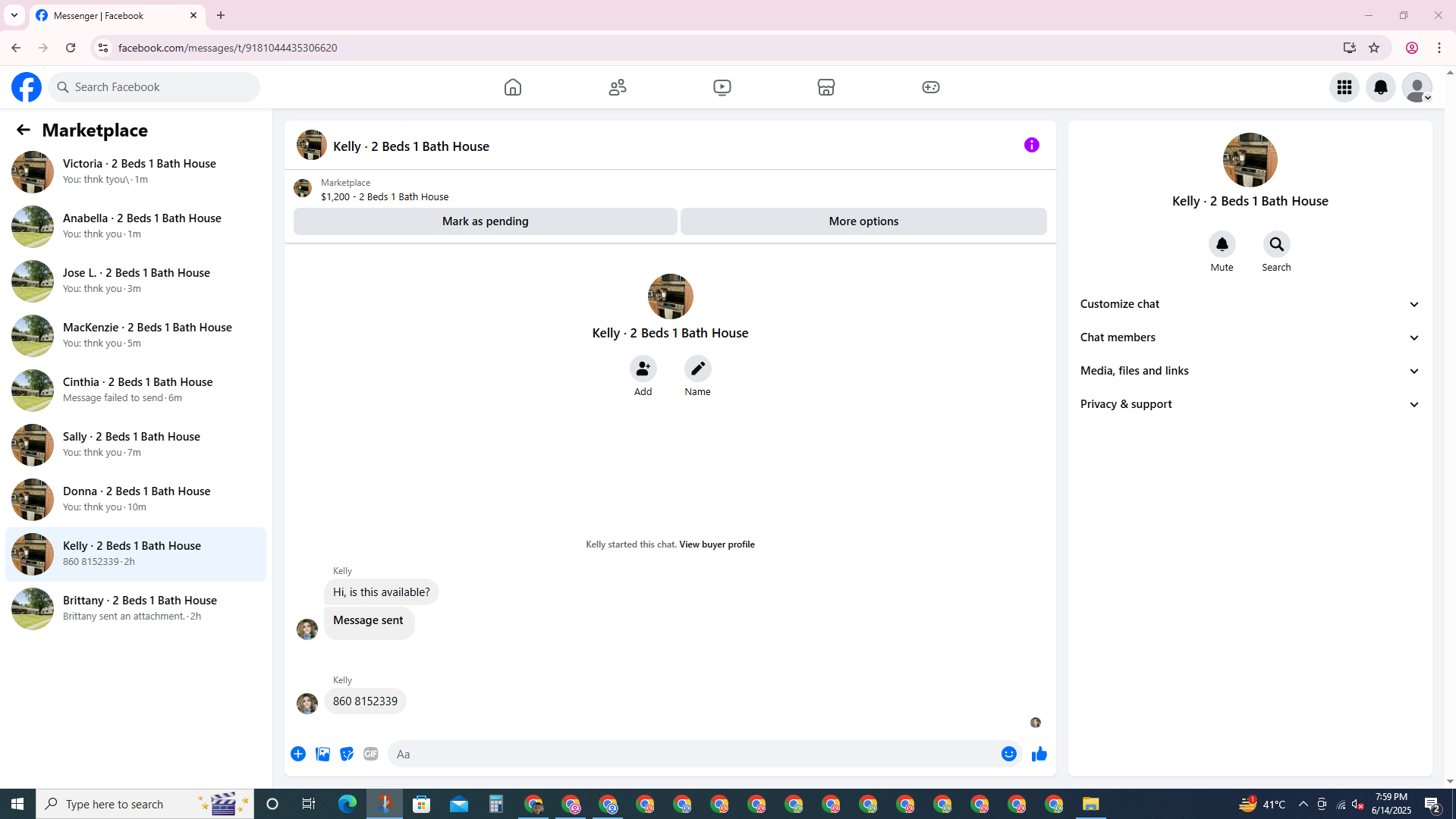Open the Facebook menu grid icon
This screenshot has width=1456, height=819.
(x=1344, y=87)
